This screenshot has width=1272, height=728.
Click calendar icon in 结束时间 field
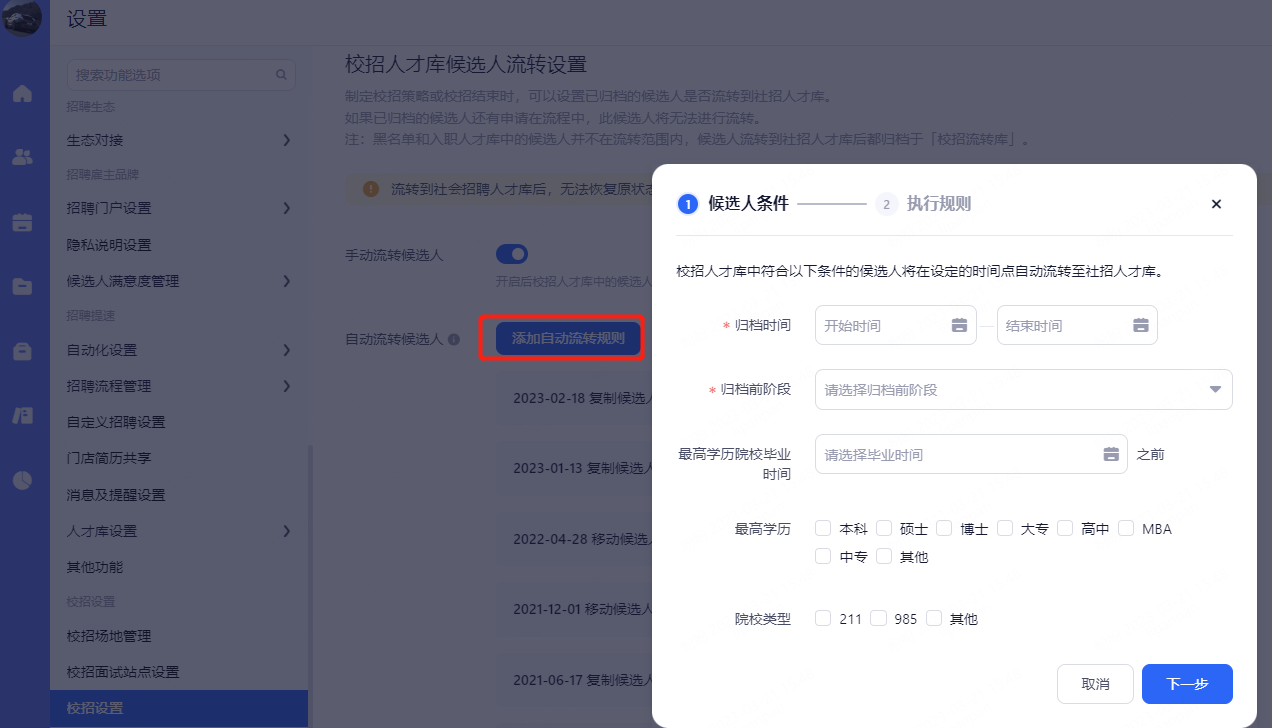[x=1140, y=325]
